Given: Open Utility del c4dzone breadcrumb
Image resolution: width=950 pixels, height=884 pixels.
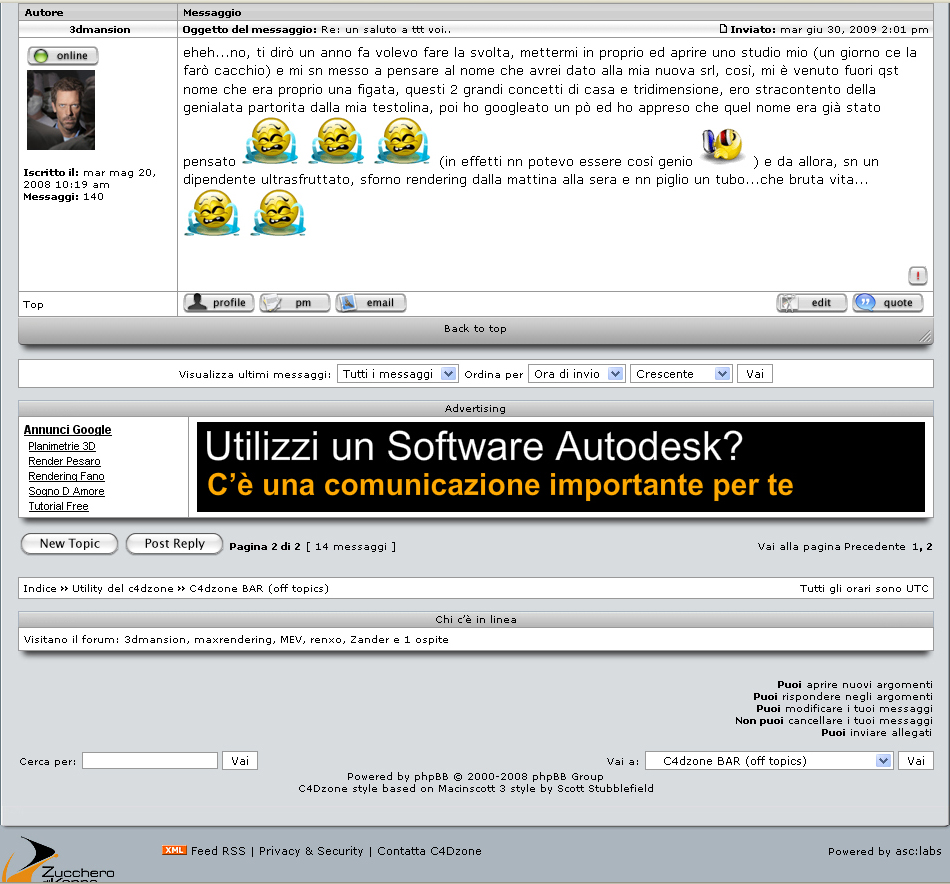Looking at the screenshot, I should [123, 588].
